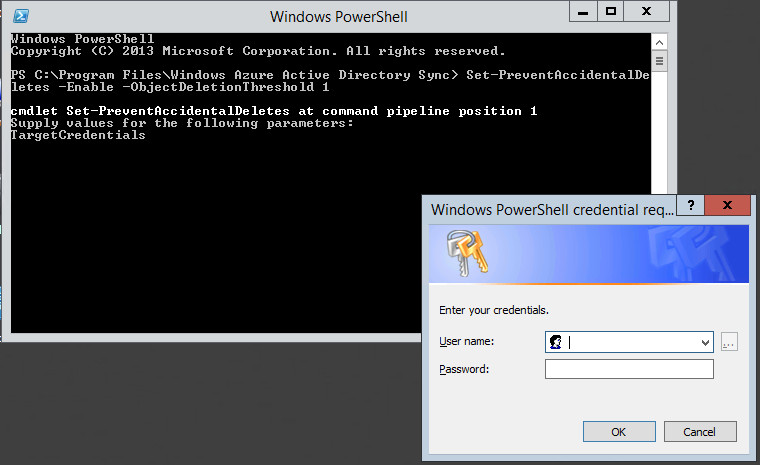Minimize the Windows PowerShell window
760x465 pixels.
point(583,12)
